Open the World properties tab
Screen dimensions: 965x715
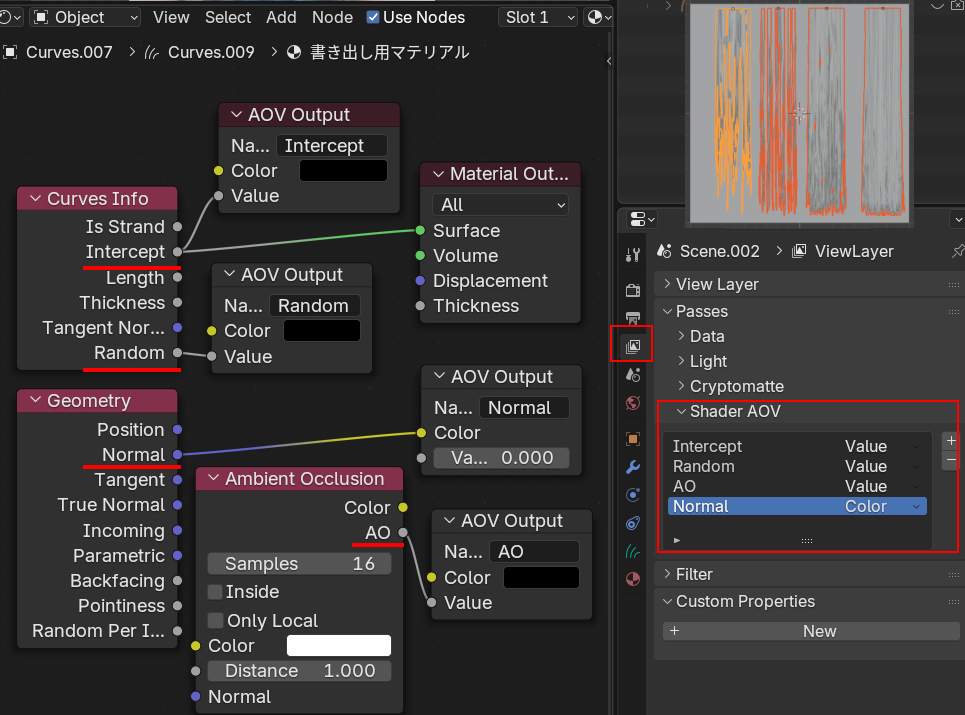[632, 403]
